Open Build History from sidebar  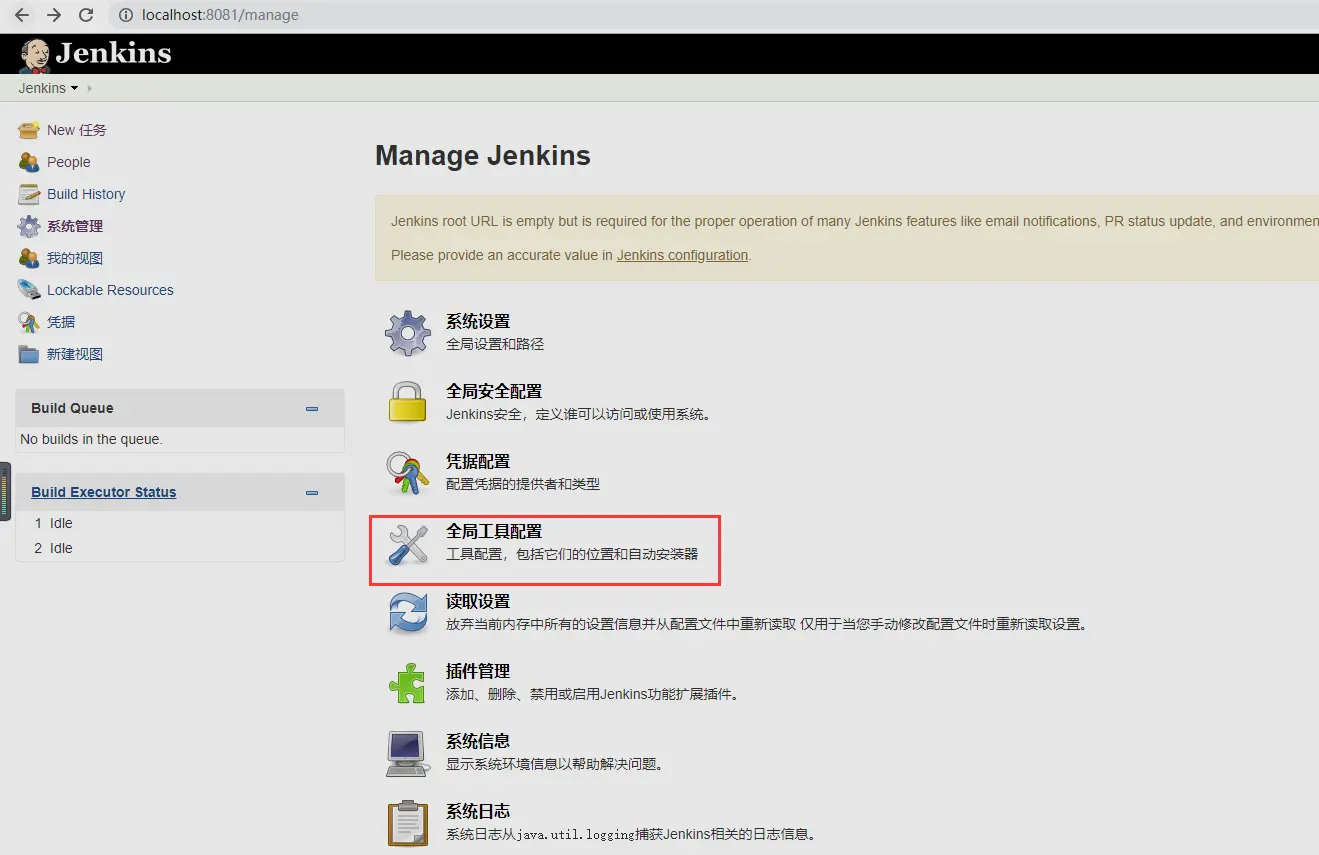coord(86,194)
